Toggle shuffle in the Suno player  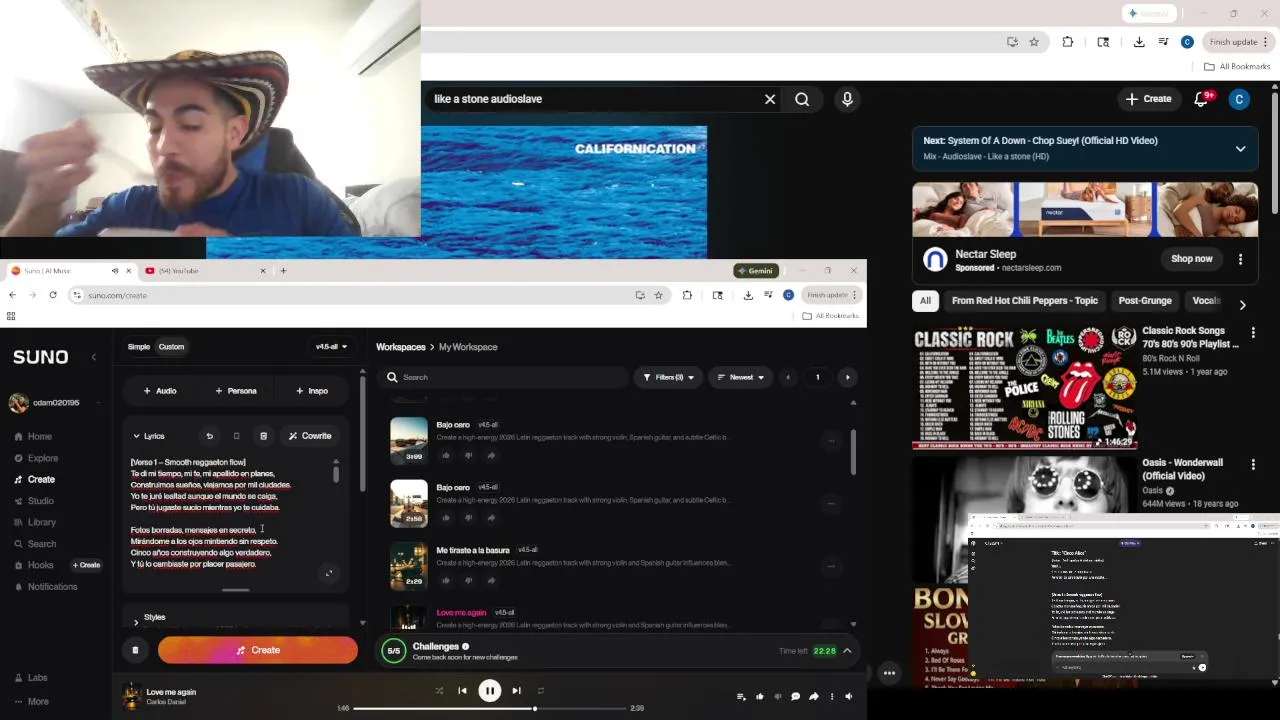tap(439, 690)
